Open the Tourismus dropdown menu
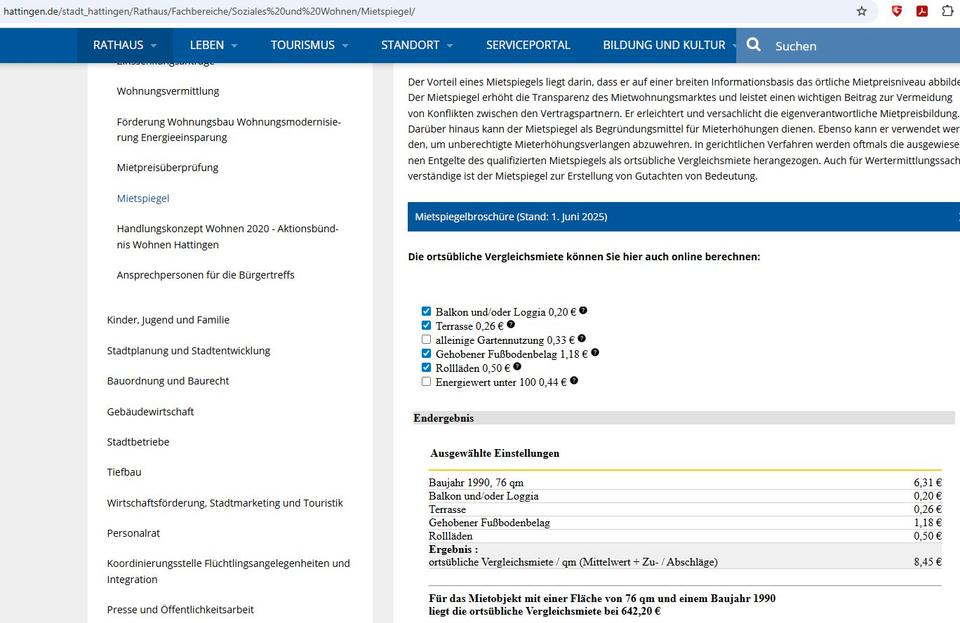Viewport: 960px width, 623px height. click(309, 45)
